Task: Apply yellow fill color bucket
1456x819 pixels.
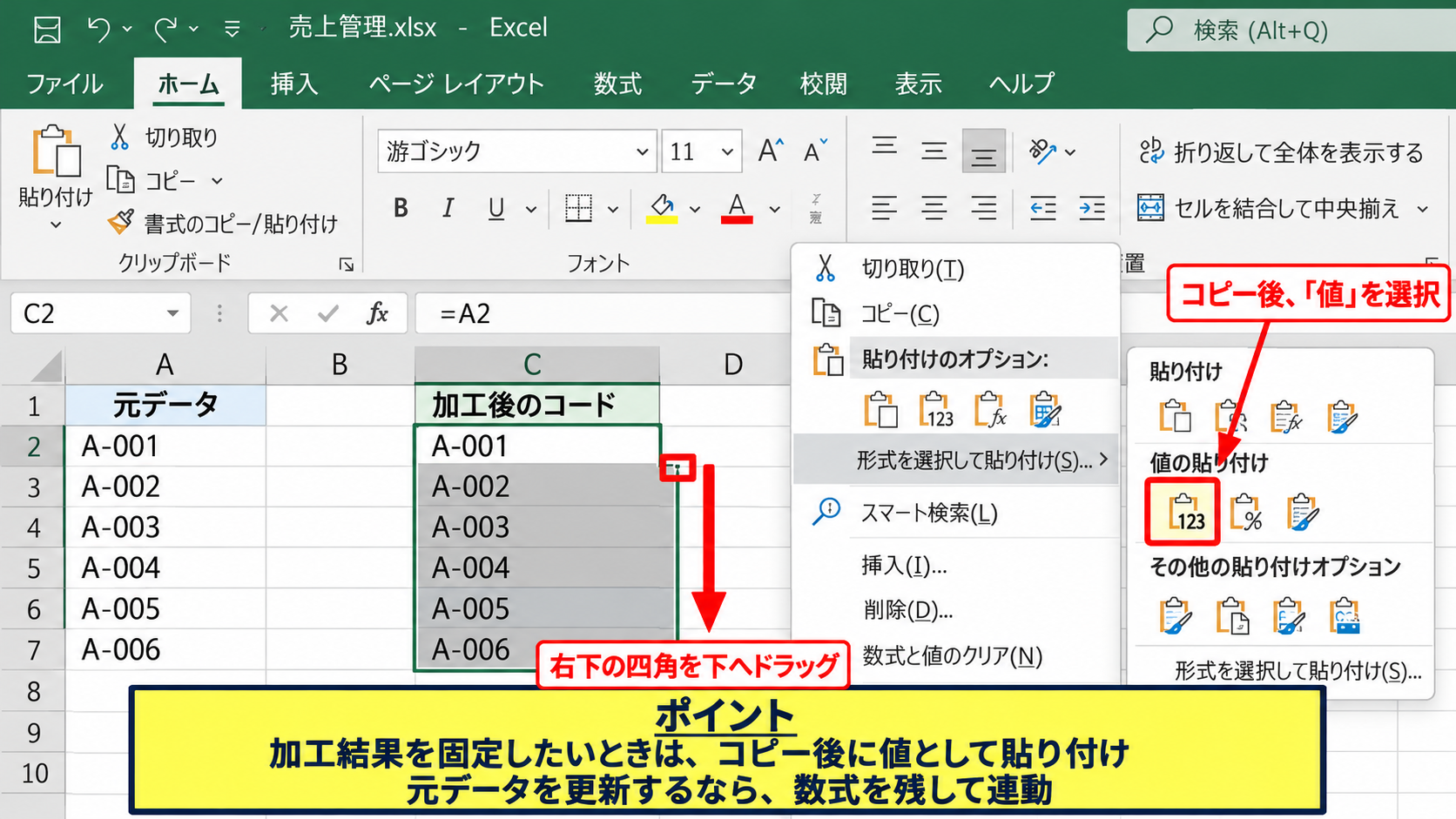Action: click(x=662, y=208)
